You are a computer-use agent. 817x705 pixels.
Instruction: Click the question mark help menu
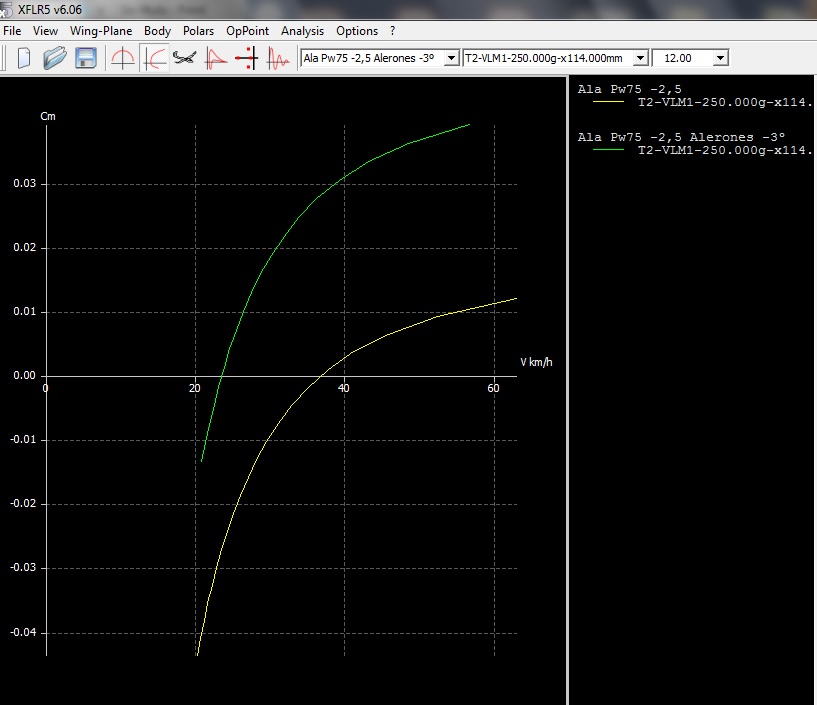pyautogui.click(x=393, y=31)
